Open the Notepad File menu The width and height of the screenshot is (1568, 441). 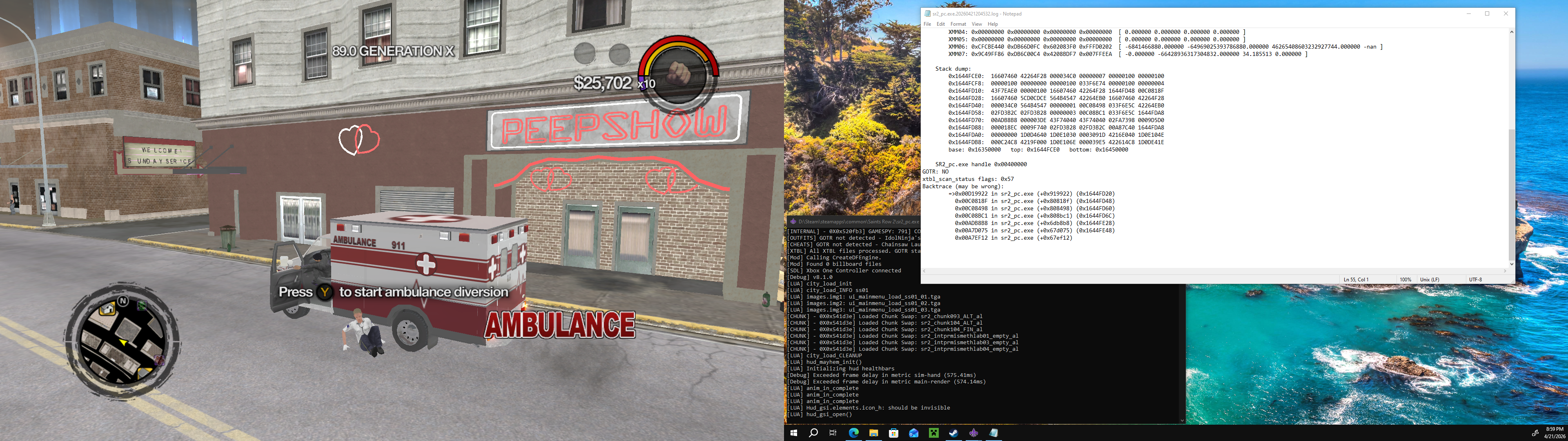[x=927, y=24]
